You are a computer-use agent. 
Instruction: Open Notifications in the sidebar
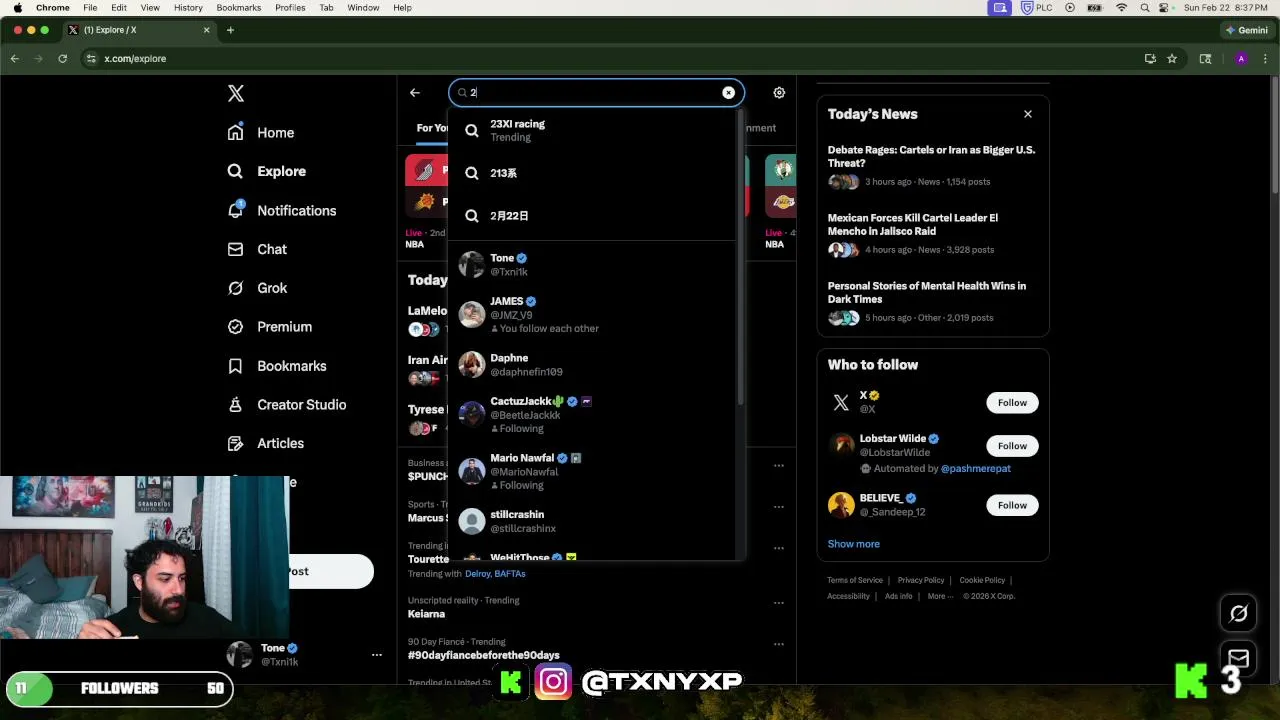coord(282,211)
